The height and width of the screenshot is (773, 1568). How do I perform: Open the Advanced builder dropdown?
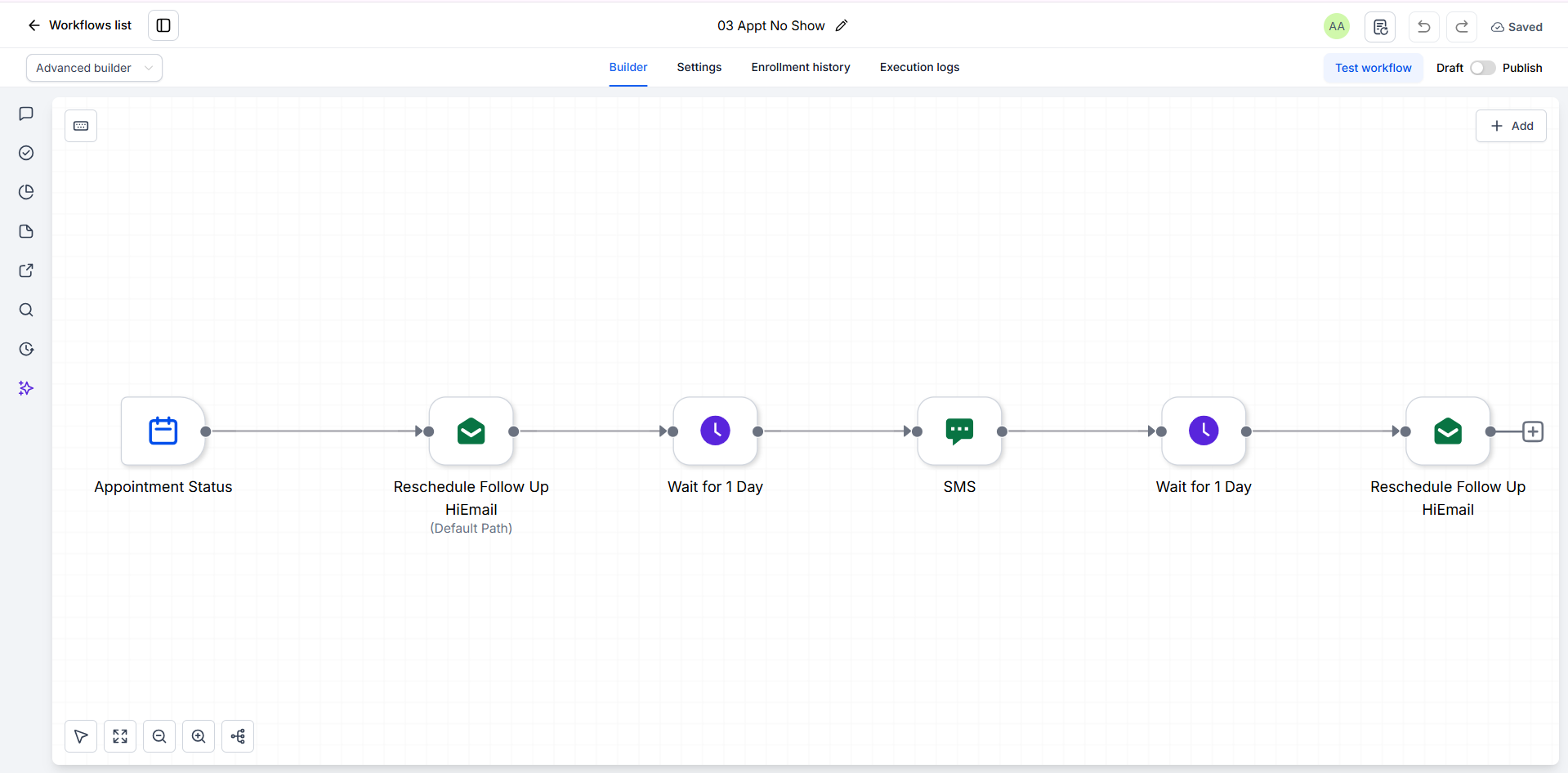pyautogui.click(x=94, y=68)
